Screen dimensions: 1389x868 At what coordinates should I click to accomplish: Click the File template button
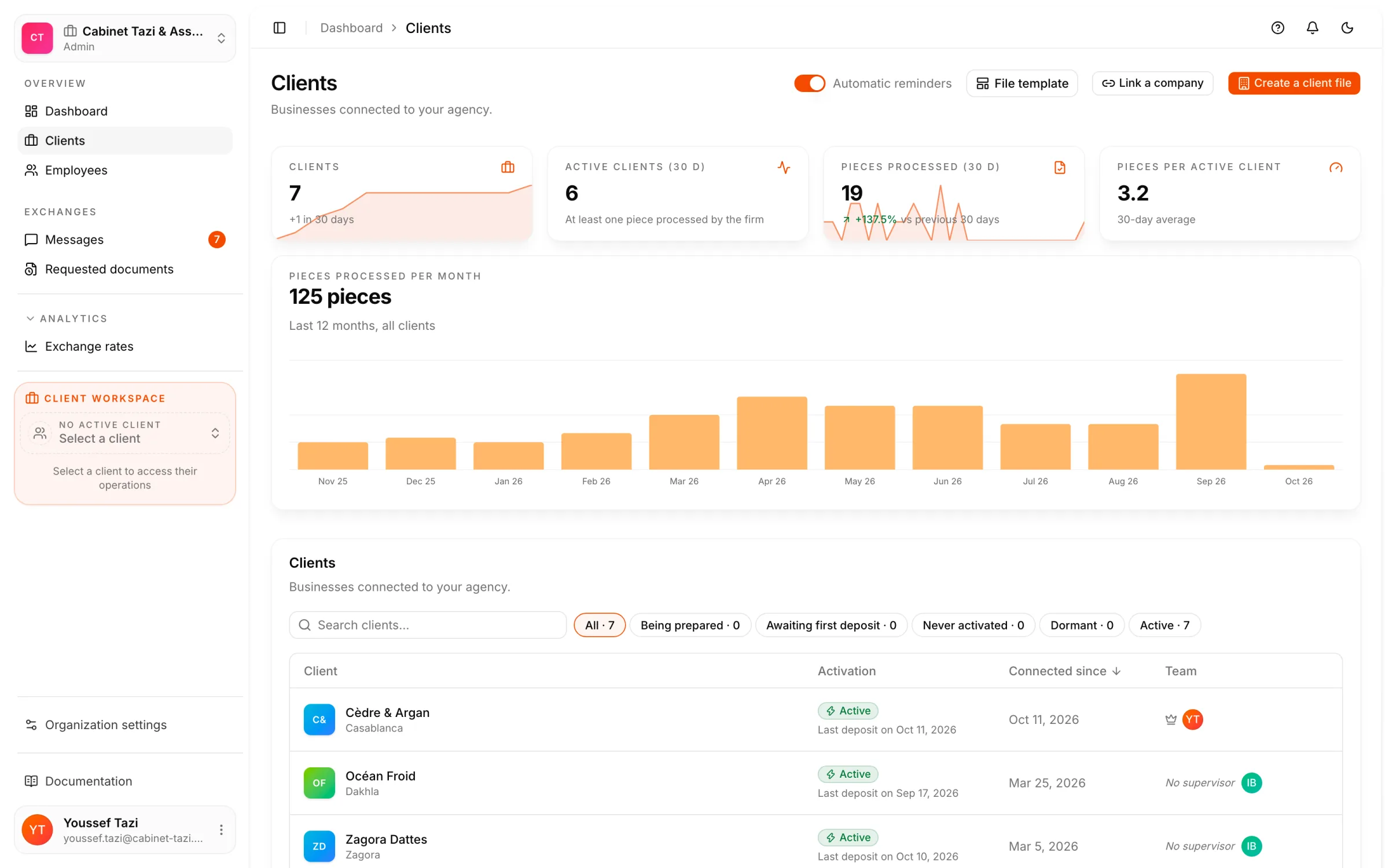point(1022,83)
